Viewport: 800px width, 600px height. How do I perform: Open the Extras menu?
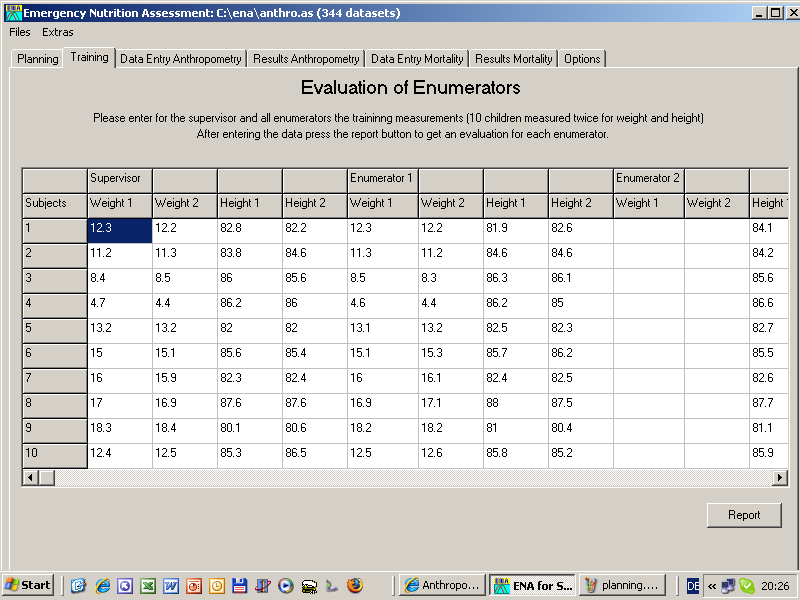point(58,32)
